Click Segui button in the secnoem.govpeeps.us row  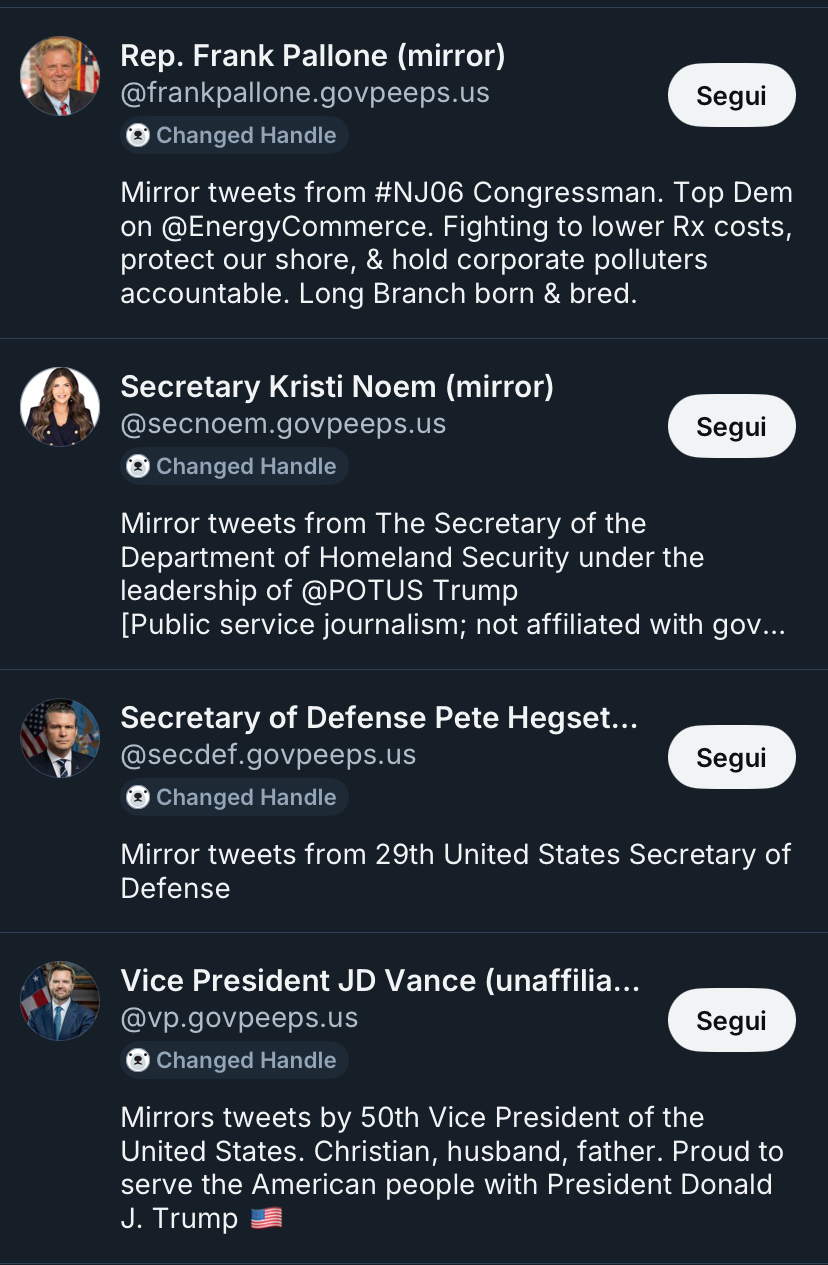point(731,427)
